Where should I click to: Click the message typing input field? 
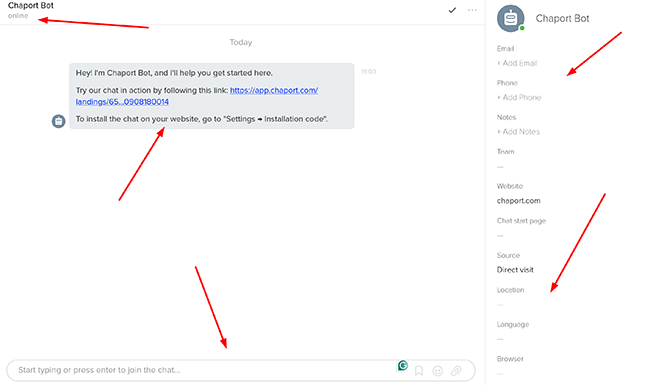click(241, 370)
